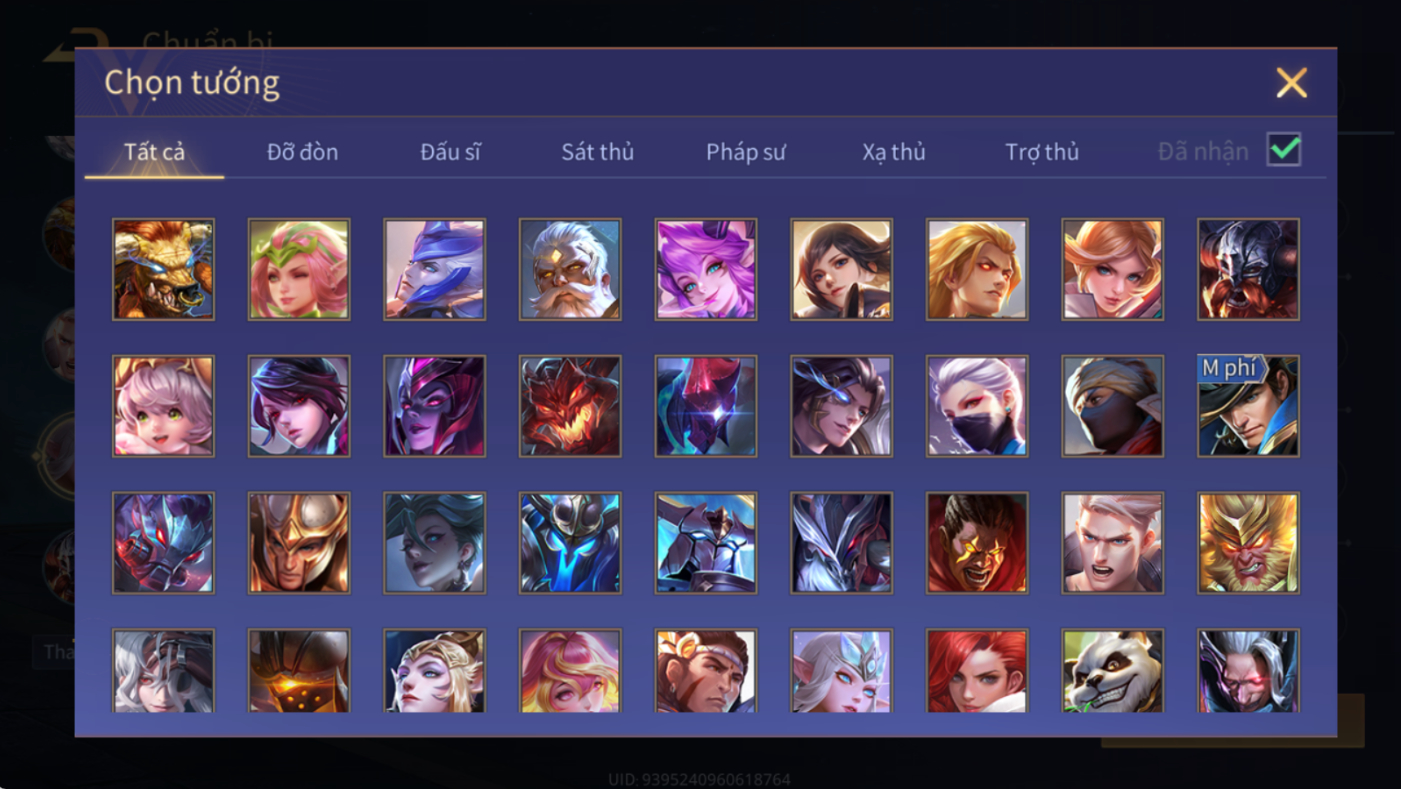The height and width of the screenshot is (789, 1401).
Task: Select the purple-haired girl hero portrait
Action: coord(706,270)
